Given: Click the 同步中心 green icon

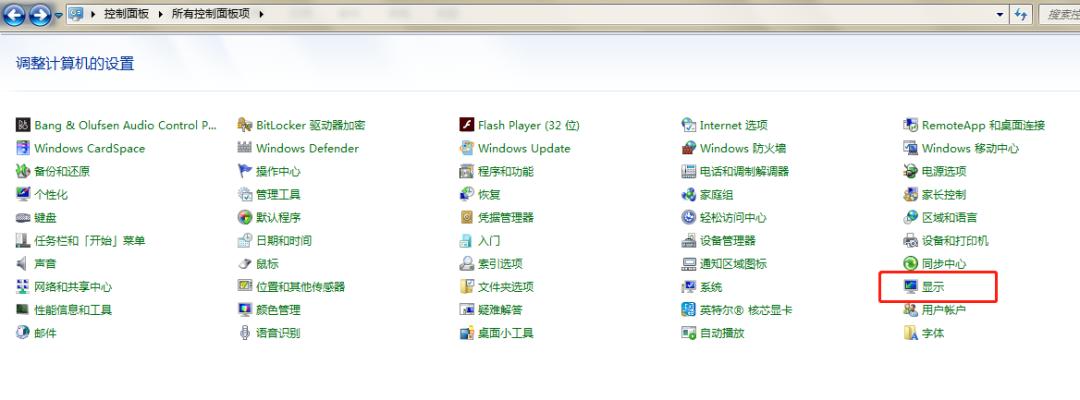Looking at the screenshot, I should click(x=911, y=264).
